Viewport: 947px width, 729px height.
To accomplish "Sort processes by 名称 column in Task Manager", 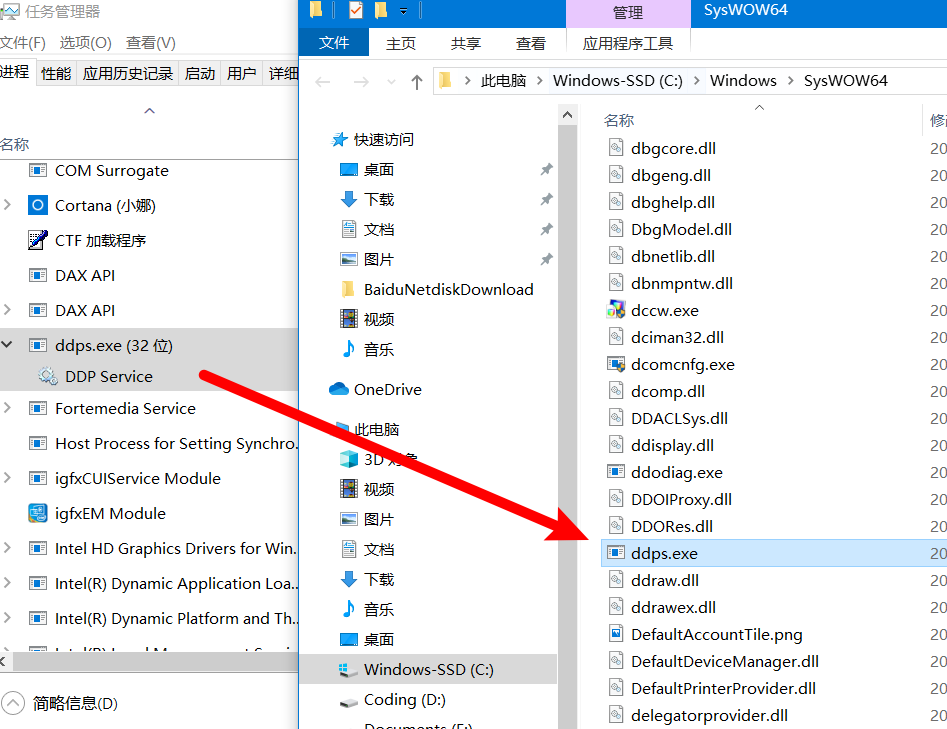I will coord(14,144).
